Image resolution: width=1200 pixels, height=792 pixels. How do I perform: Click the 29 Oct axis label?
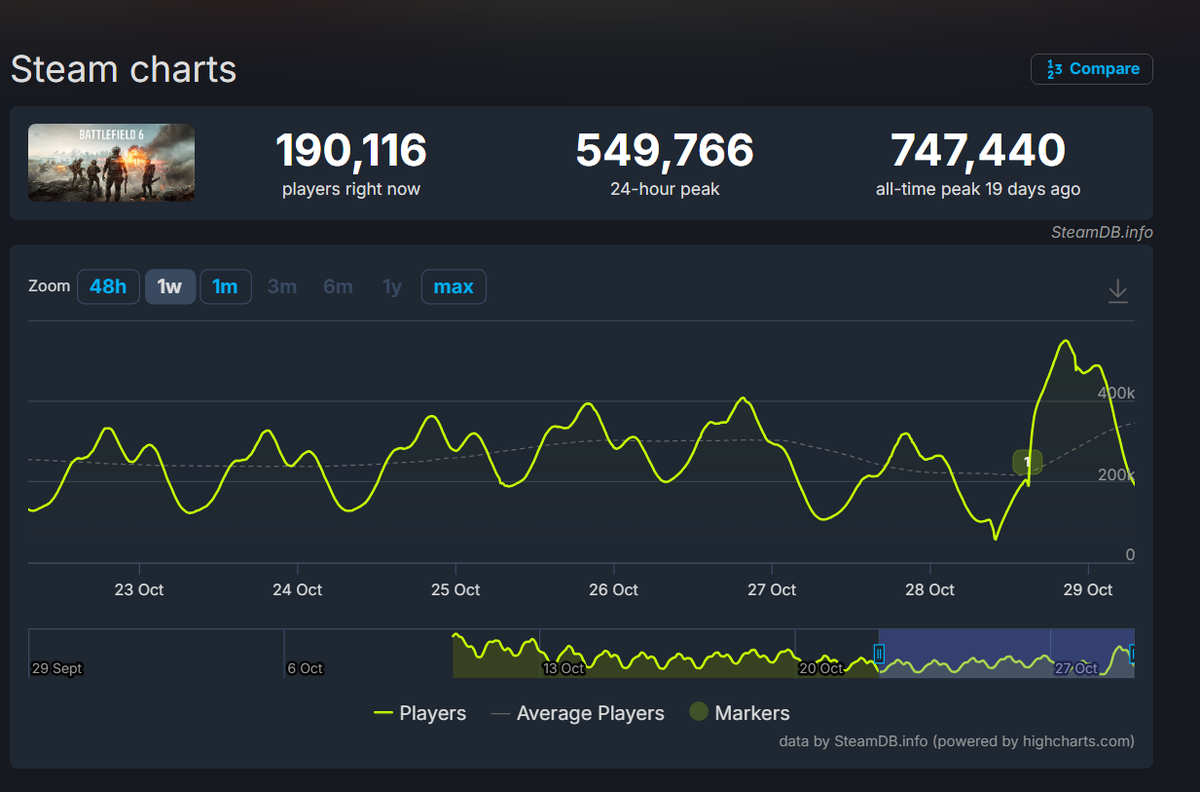coord(1087,590)
